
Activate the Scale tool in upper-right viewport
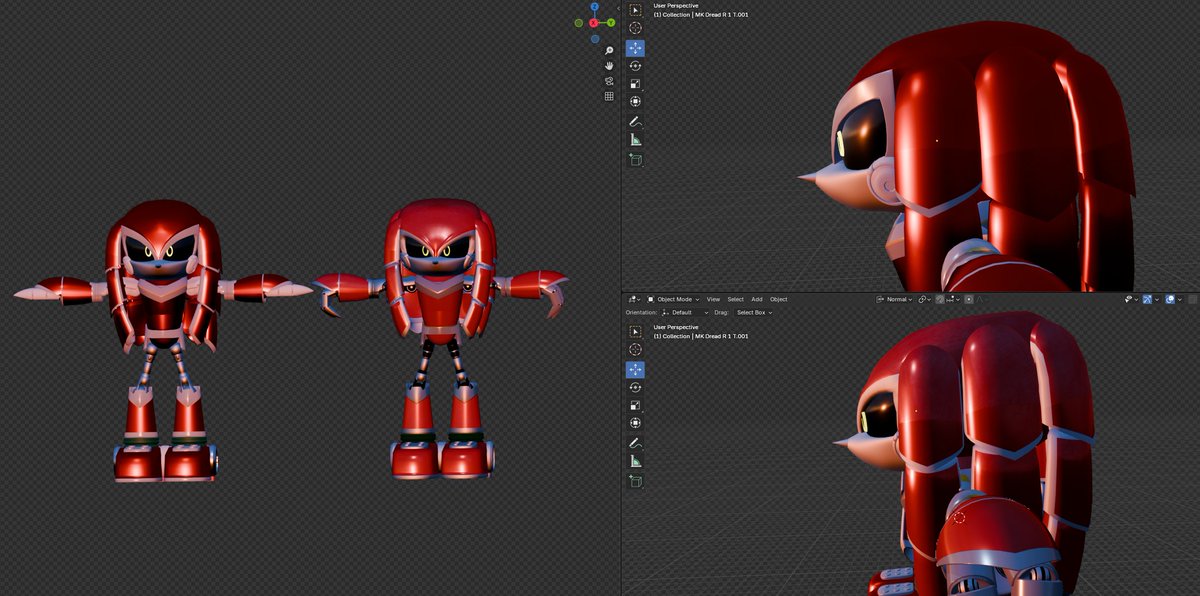[635, 84]
